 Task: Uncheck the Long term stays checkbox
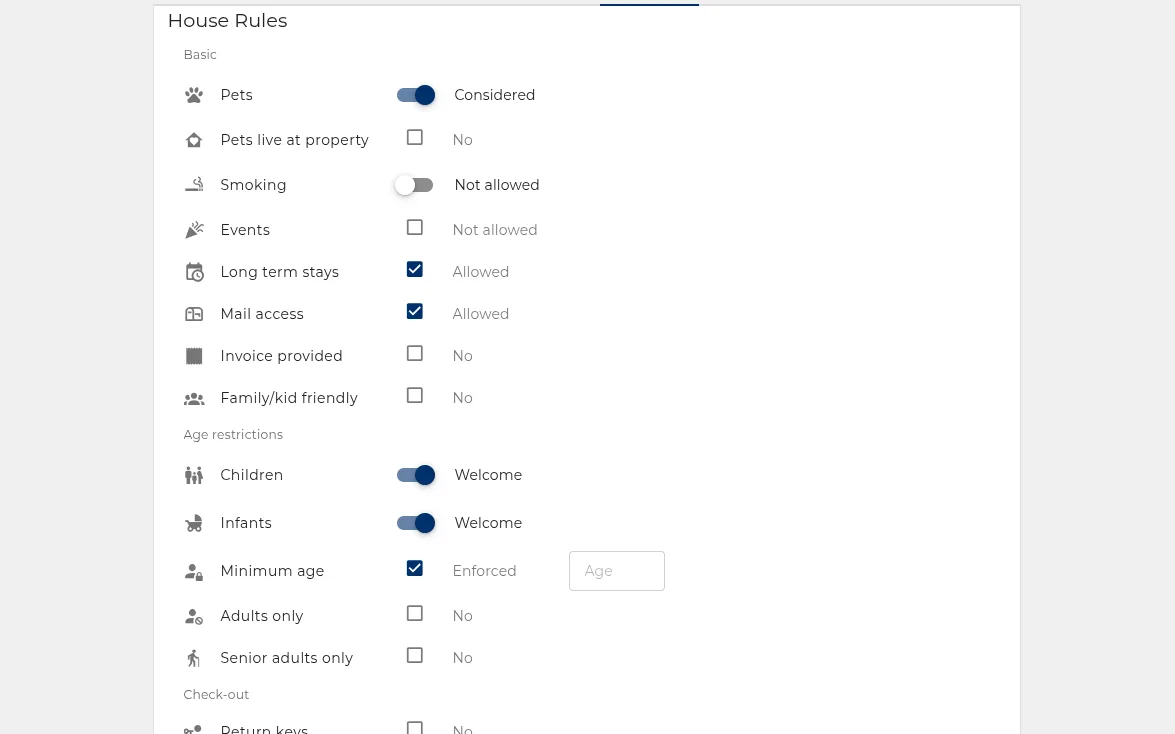[x=414, y=269]
